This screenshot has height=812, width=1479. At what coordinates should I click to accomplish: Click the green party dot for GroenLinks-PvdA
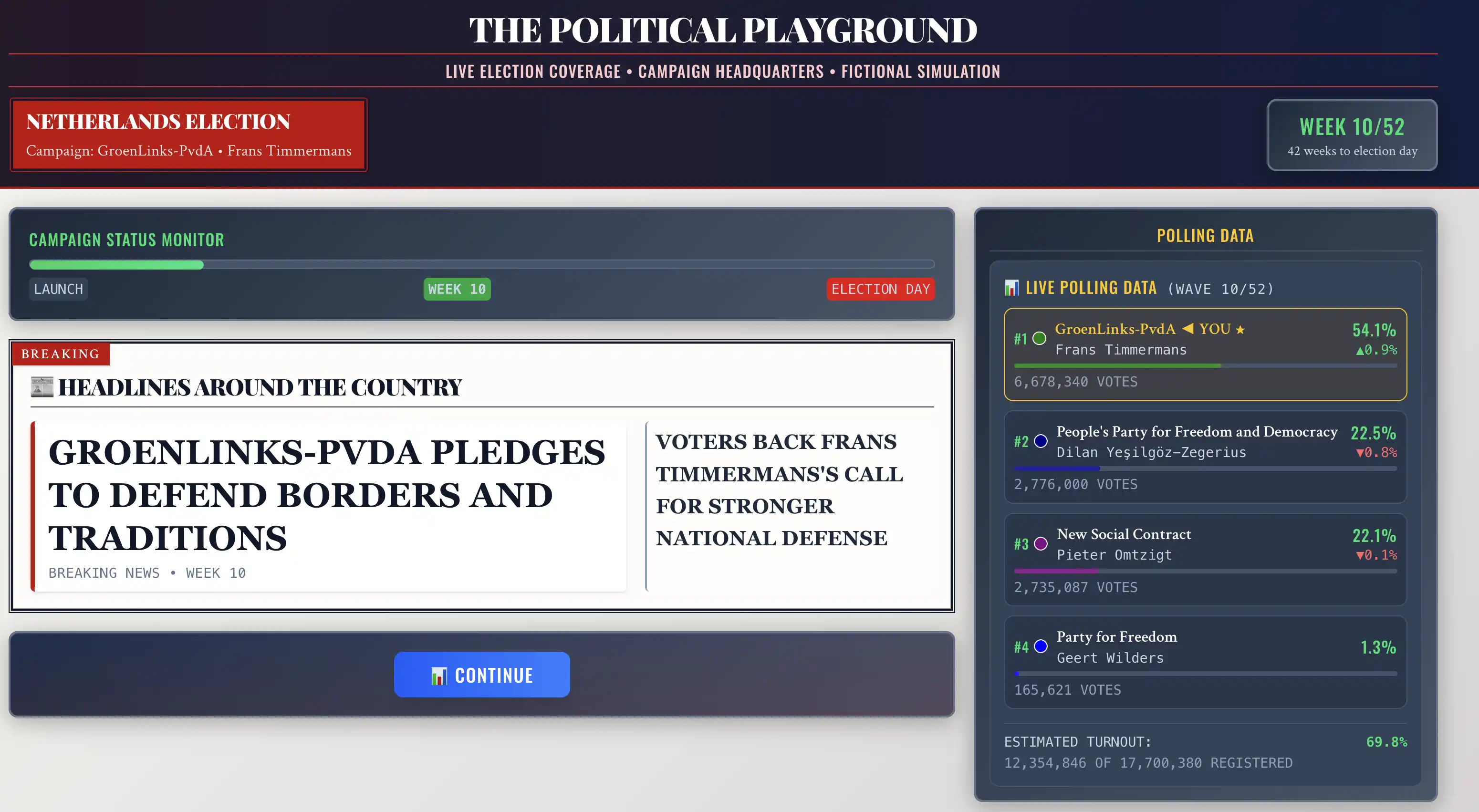pos(1039,338)
